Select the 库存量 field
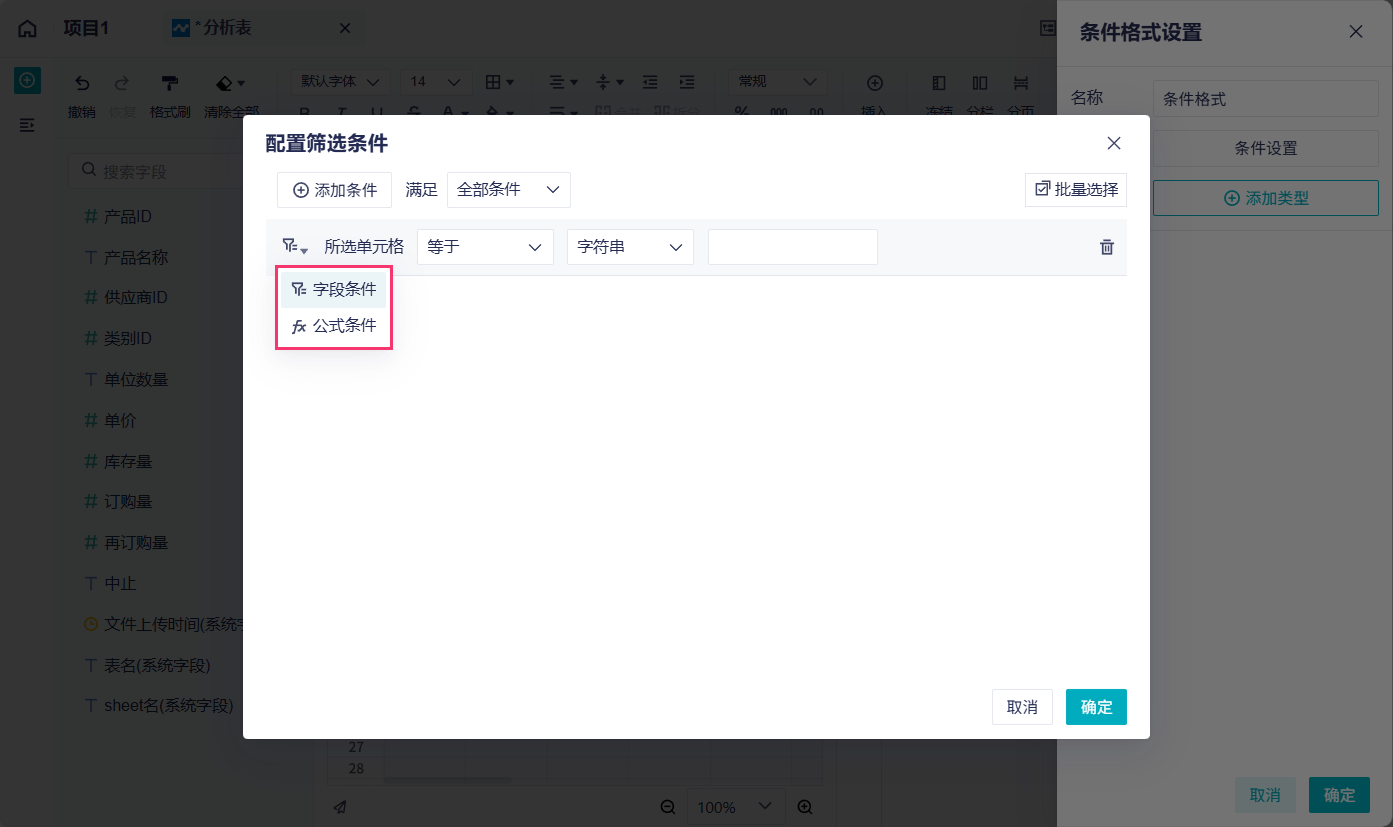Viewport: 1393px width, 827px height. coord(128,462)
